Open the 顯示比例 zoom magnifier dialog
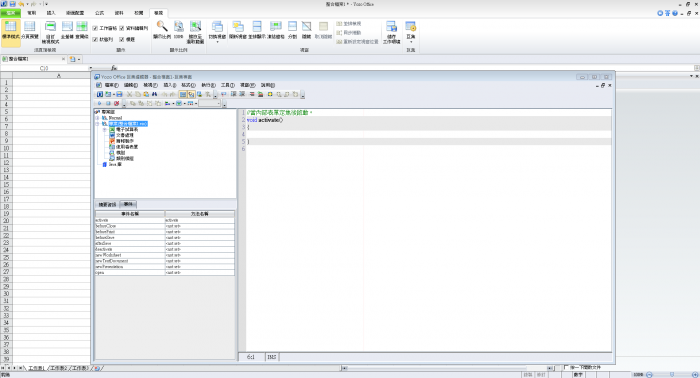700x378 pixels. pyautogui.click(x=162, y=30)
